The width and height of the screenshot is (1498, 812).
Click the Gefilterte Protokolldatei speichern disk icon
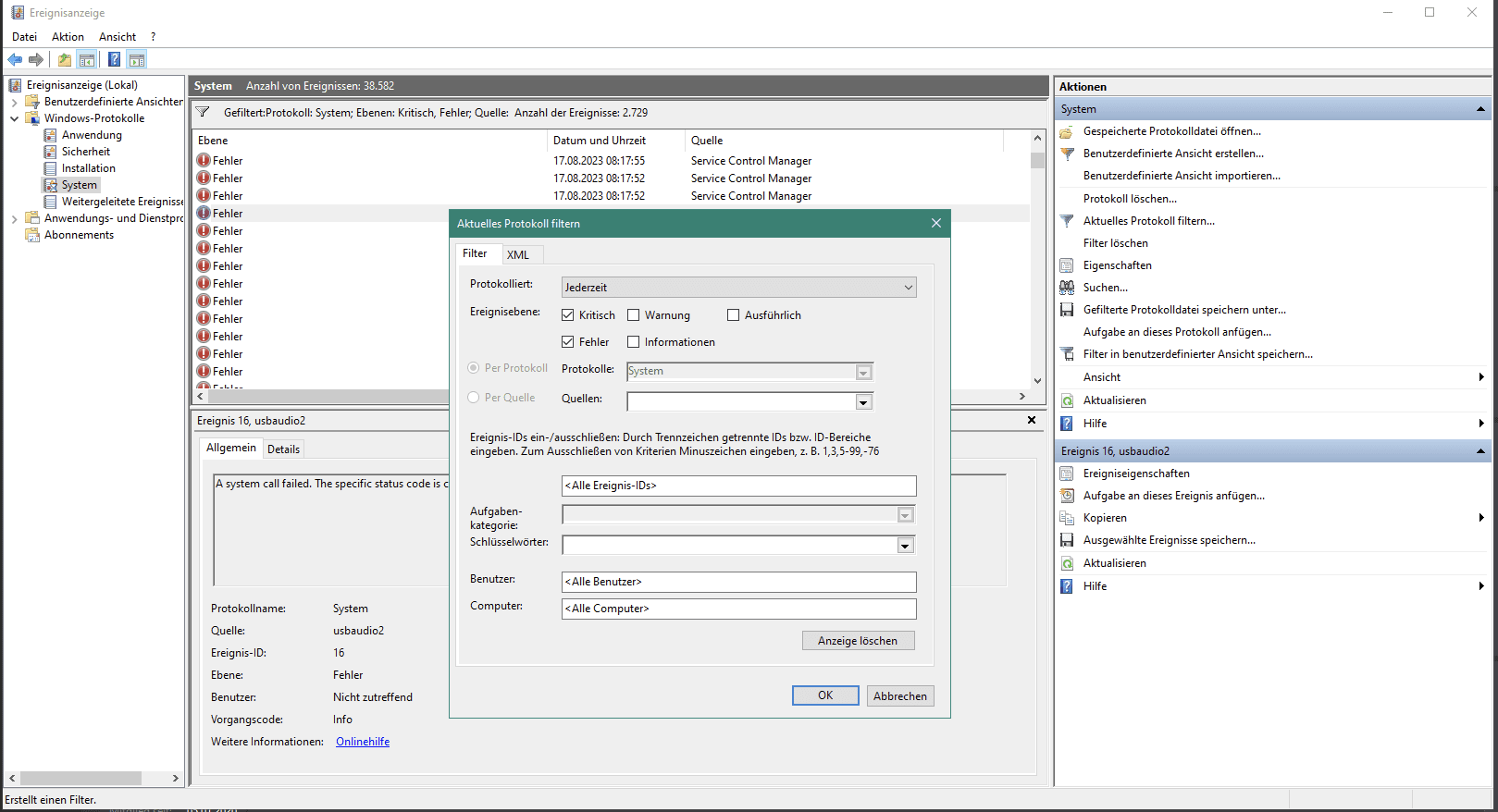[x=1067, y=310]
